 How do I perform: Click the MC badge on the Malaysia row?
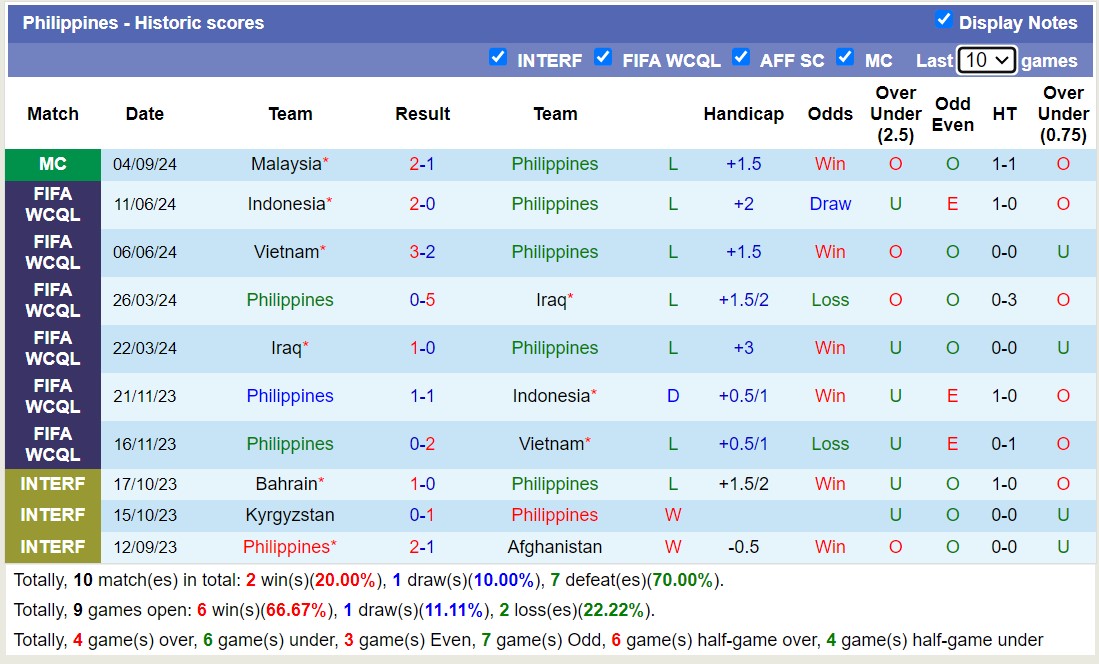click(x=52, y=163)
